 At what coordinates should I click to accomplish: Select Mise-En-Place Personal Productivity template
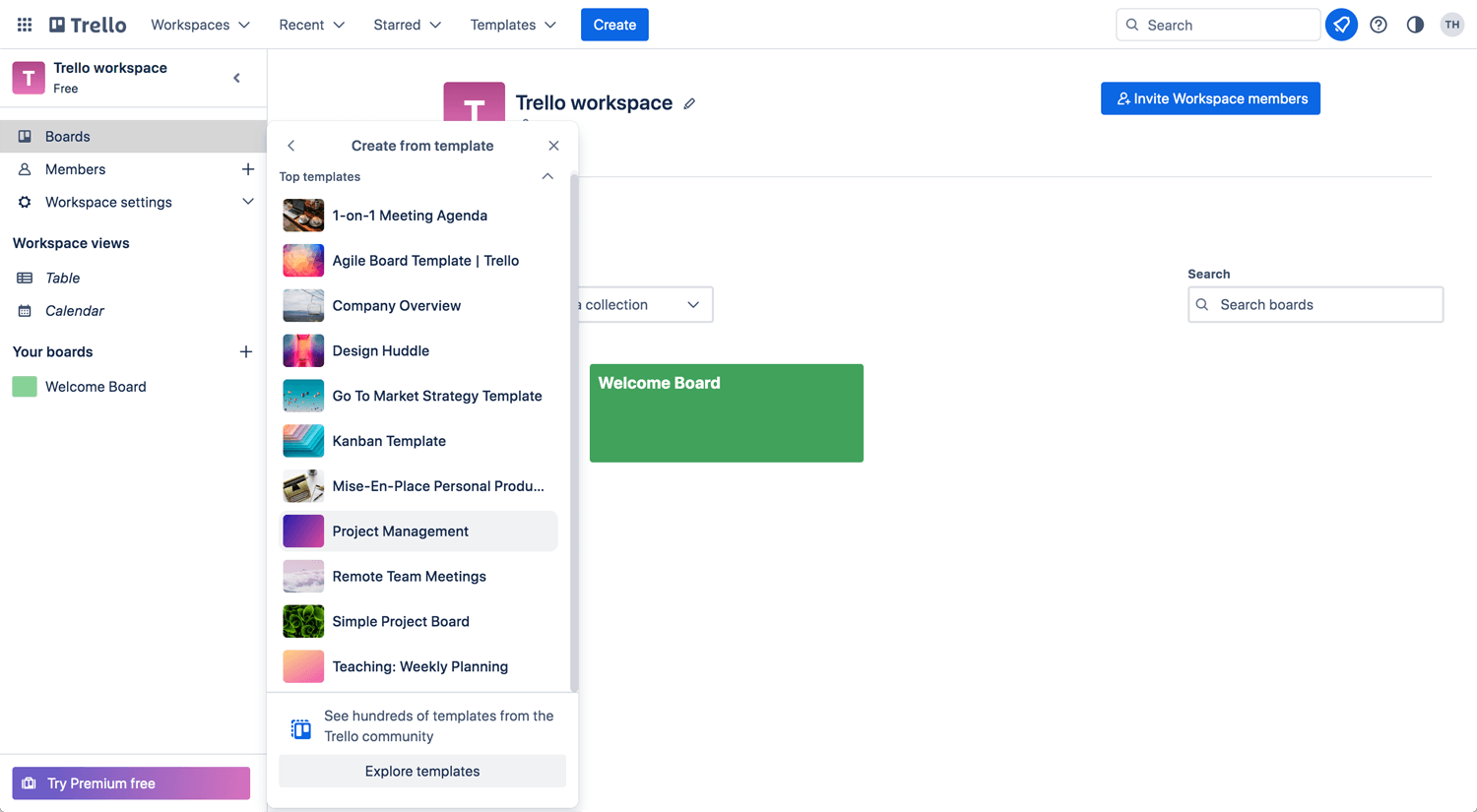(x=419, y=486)
